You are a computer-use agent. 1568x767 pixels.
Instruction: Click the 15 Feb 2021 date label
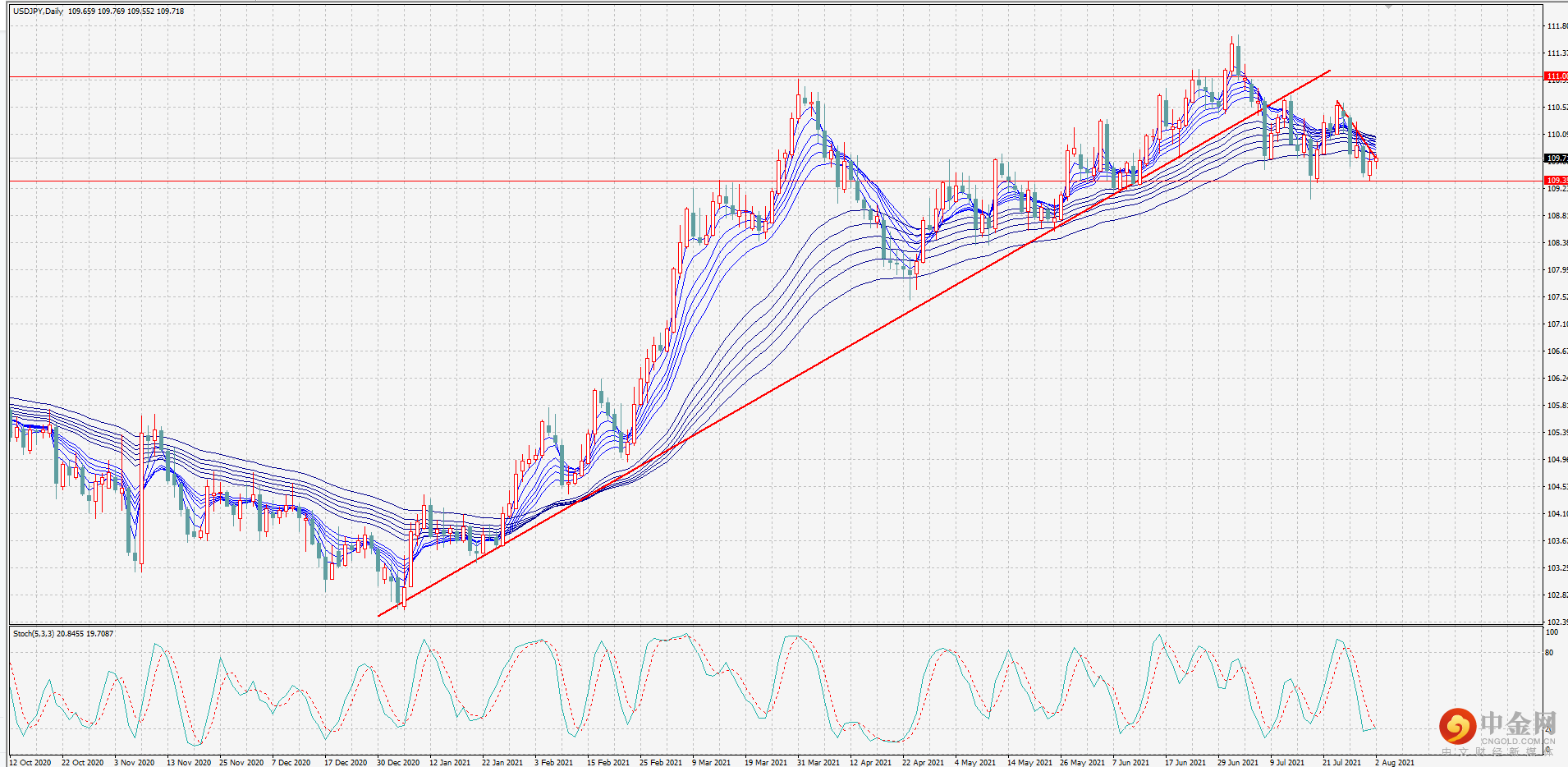pos(608,762)
